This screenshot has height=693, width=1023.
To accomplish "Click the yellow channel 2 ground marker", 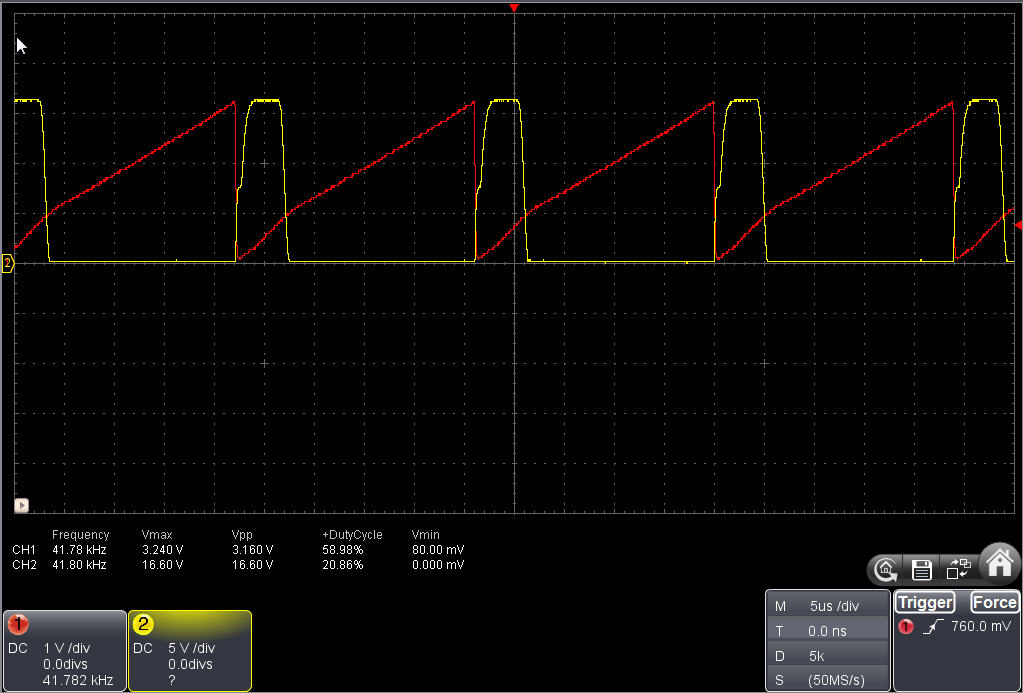I will [x=8, y=263].
